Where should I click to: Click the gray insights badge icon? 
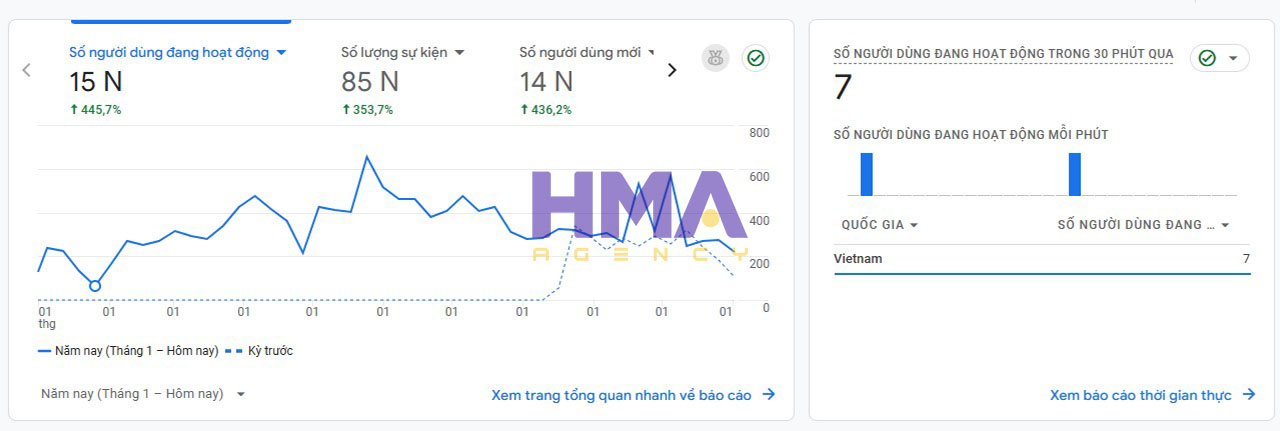click(x=715, y=58)
